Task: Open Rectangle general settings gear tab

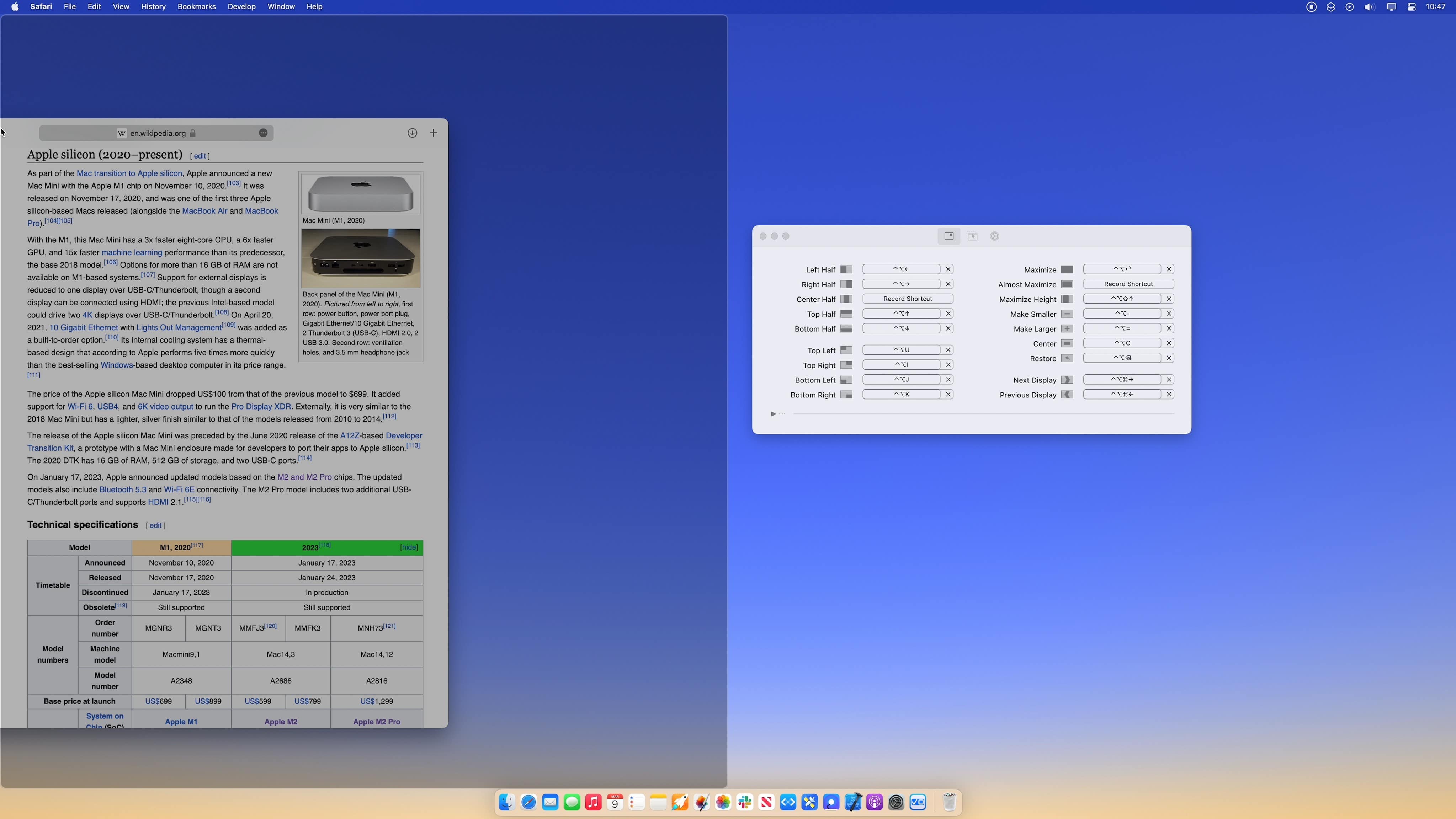Action: (x=995, y=236)
